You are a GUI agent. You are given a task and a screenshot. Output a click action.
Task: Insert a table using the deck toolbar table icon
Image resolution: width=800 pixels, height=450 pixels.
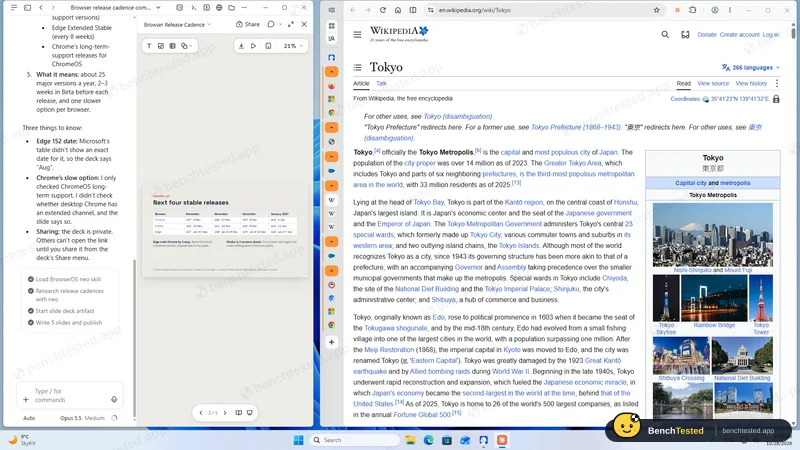(172, 46)
